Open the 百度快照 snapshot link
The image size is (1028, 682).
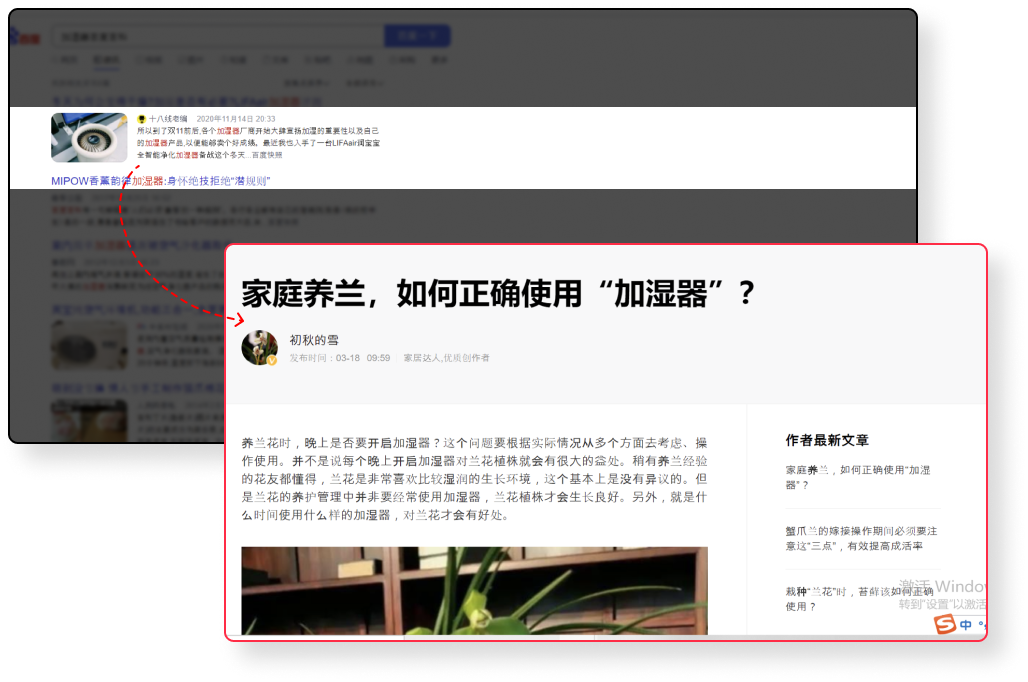[x=267, y=155]
